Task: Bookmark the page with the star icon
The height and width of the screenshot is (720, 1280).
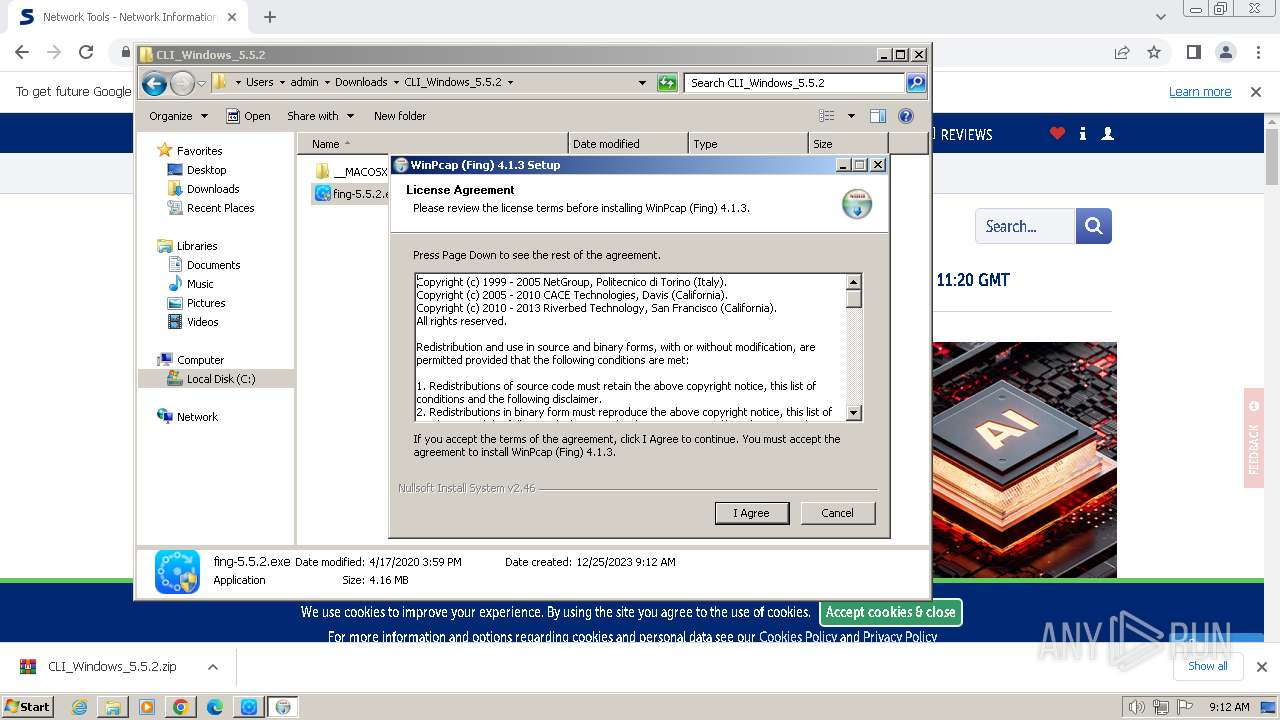Action: pyautogui.click(x=1154, y=52)
